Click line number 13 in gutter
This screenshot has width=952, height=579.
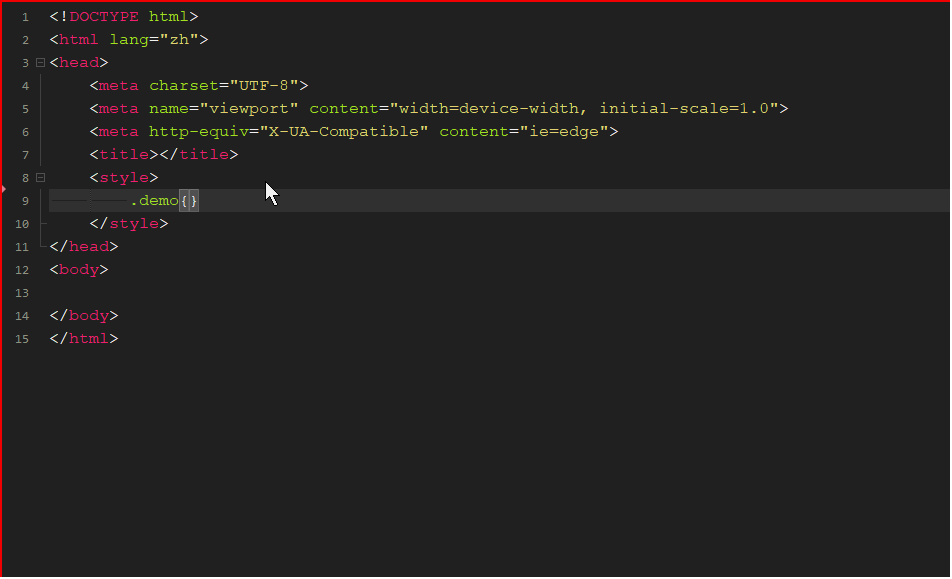tap(22, 294)
